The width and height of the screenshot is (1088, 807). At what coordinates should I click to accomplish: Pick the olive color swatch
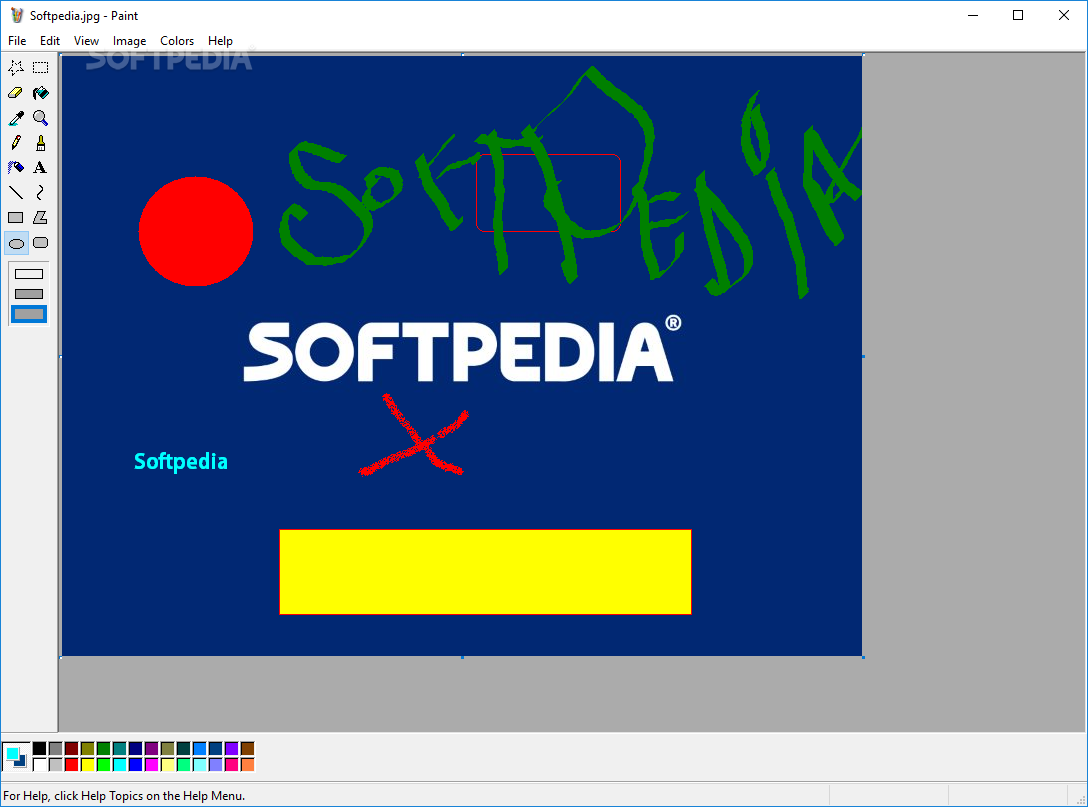(x=87, y=748)
